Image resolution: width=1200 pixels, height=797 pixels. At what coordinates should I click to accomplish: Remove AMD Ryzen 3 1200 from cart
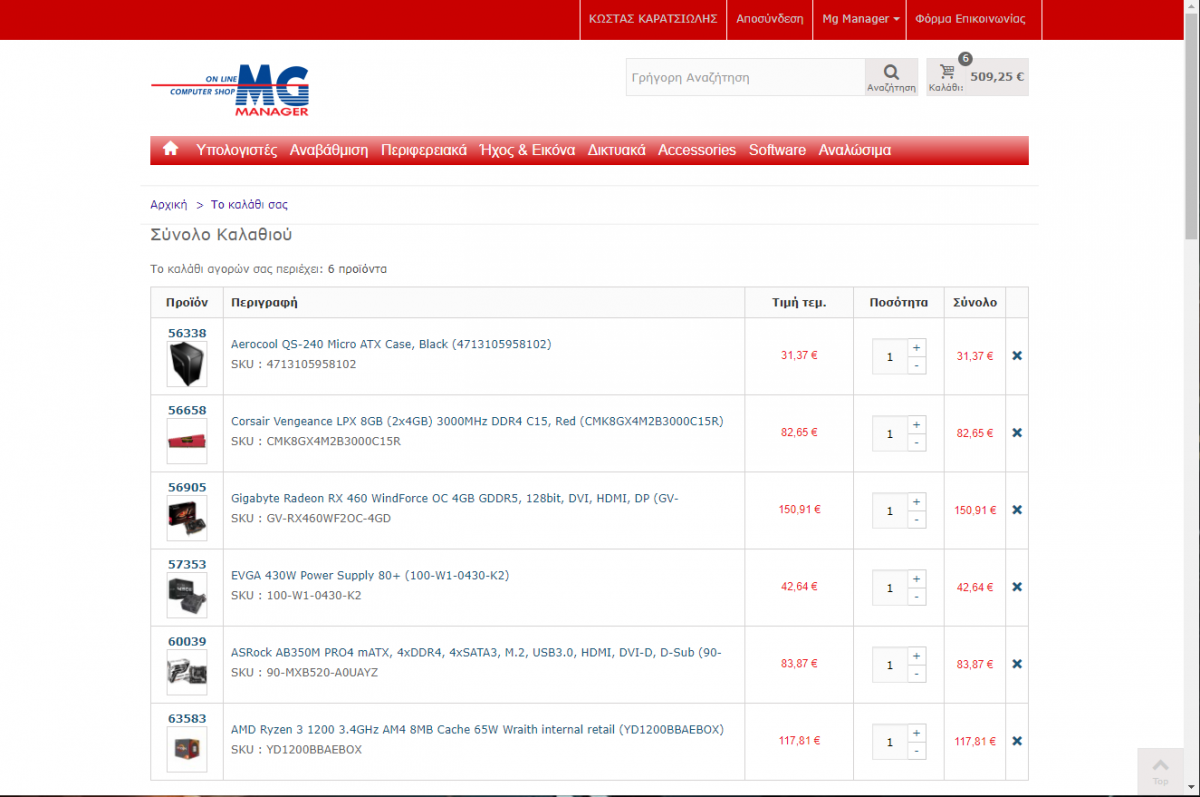pyautogui.click(x=1017, y=741)
